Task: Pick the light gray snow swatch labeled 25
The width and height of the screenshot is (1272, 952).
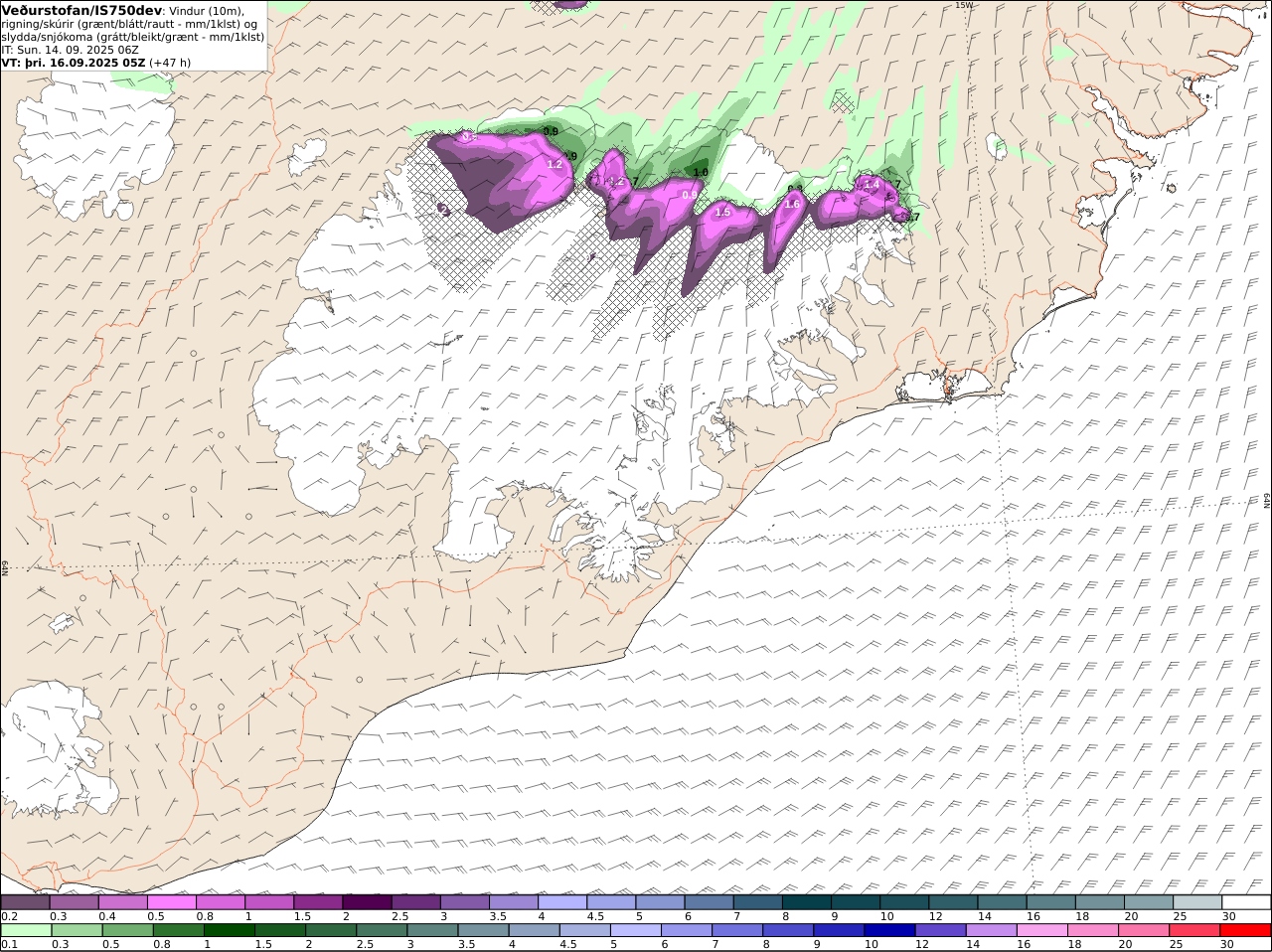Action: [1196, 902]
